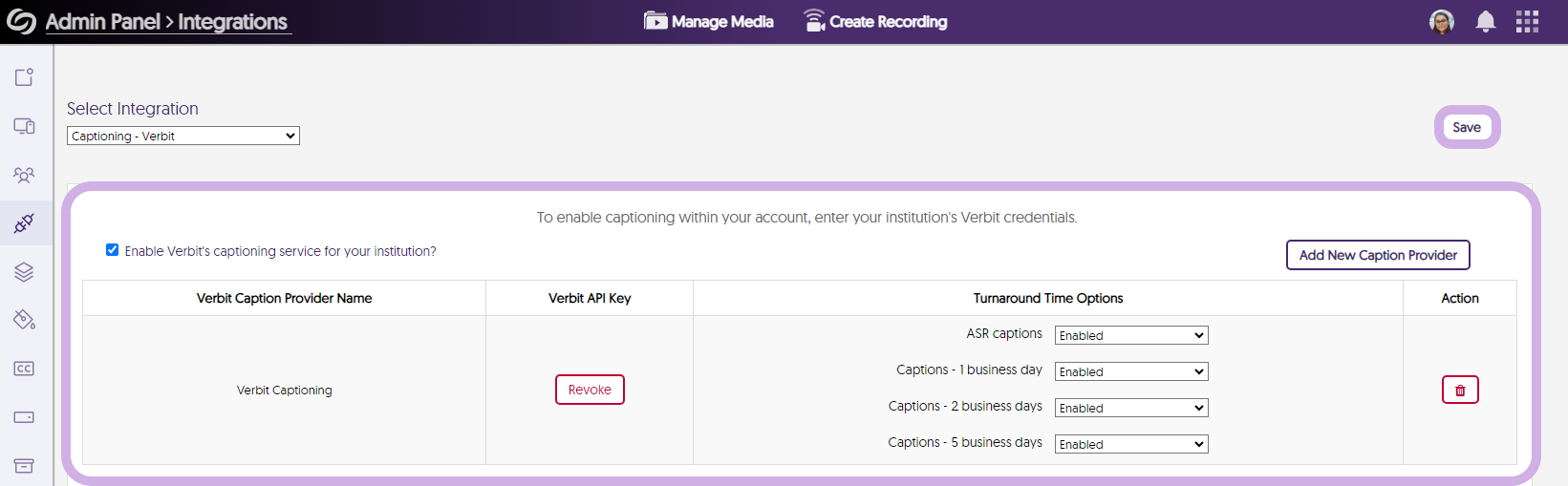Click the paint bucket branding sidebar icon
Screen dimensions: 1568x486
click(24, 320)
